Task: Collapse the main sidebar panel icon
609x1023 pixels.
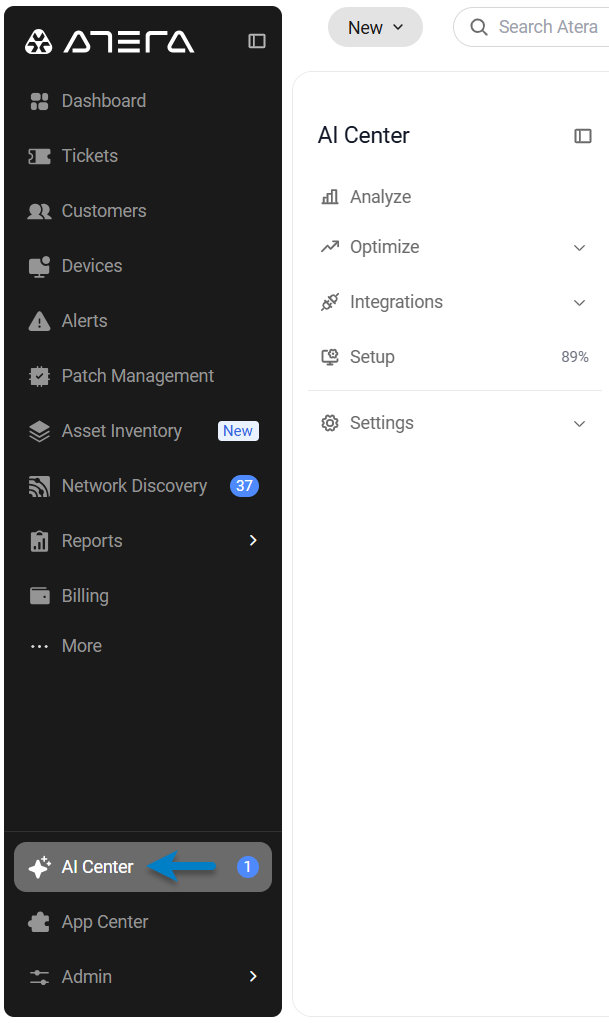Action: click(257, 41)
